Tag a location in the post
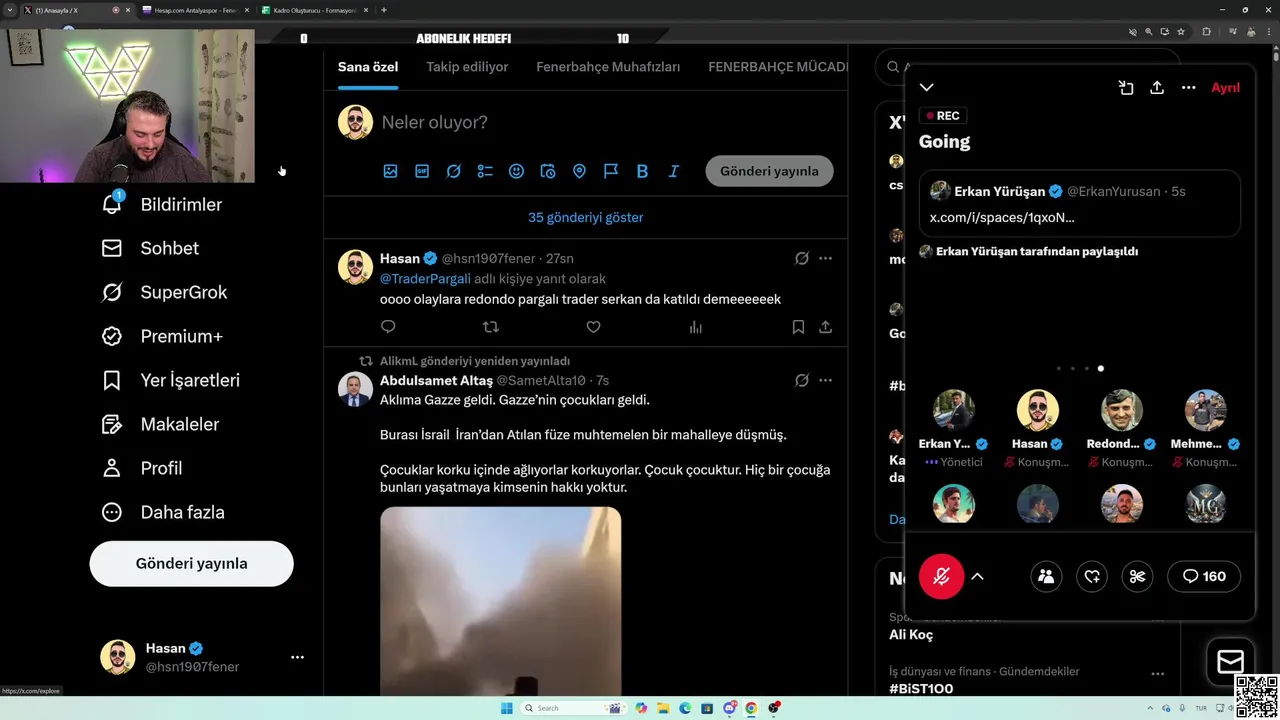The image size is (1280, 720). point(579,171)
